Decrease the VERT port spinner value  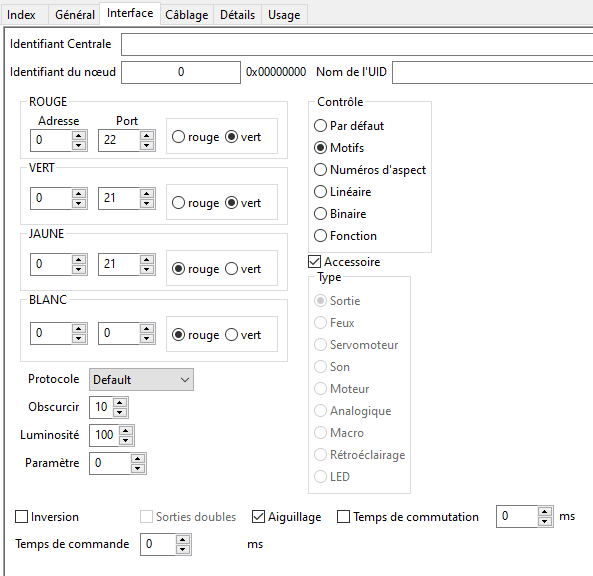point(147,203)
